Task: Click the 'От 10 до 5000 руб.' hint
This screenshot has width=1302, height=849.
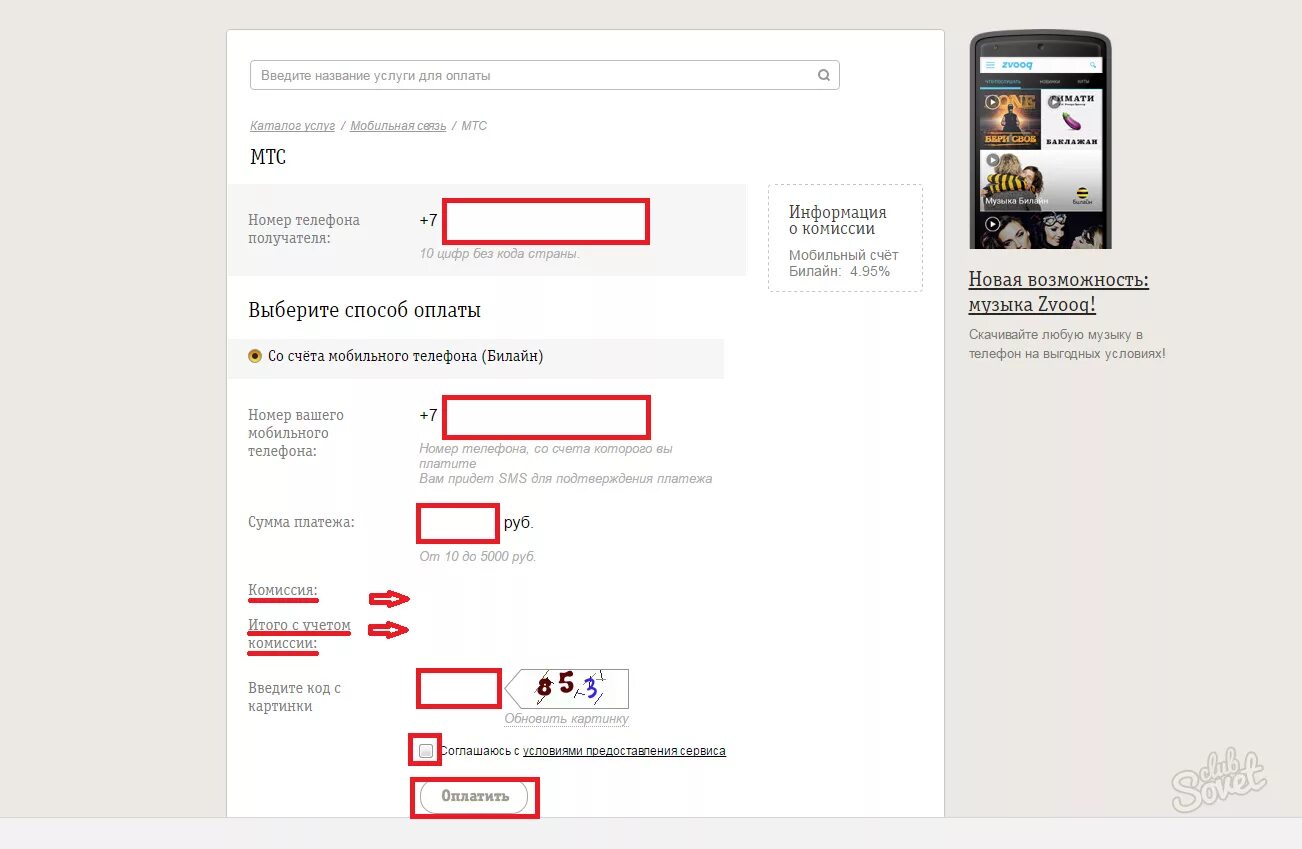Action: 478,557
